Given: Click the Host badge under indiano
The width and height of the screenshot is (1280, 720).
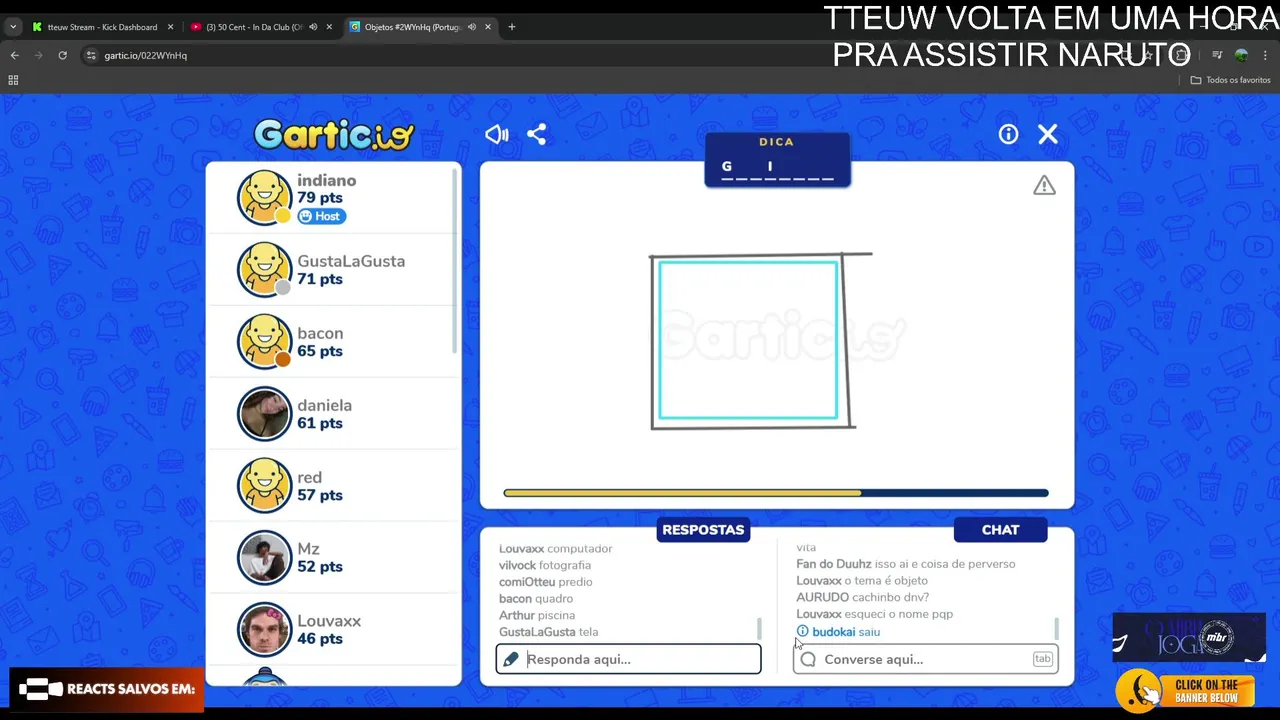Looking at the screenshot, I should [321, 216].
